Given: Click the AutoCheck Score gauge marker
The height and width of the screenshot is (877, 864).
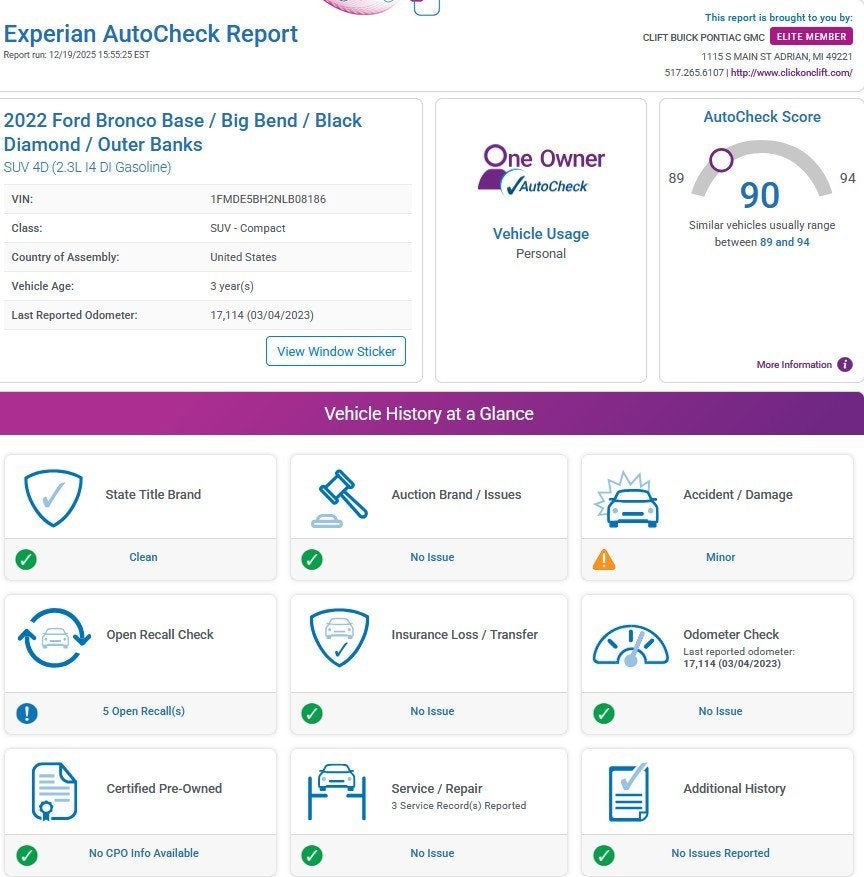Looking at the screenshot, I should pos(721,160).
